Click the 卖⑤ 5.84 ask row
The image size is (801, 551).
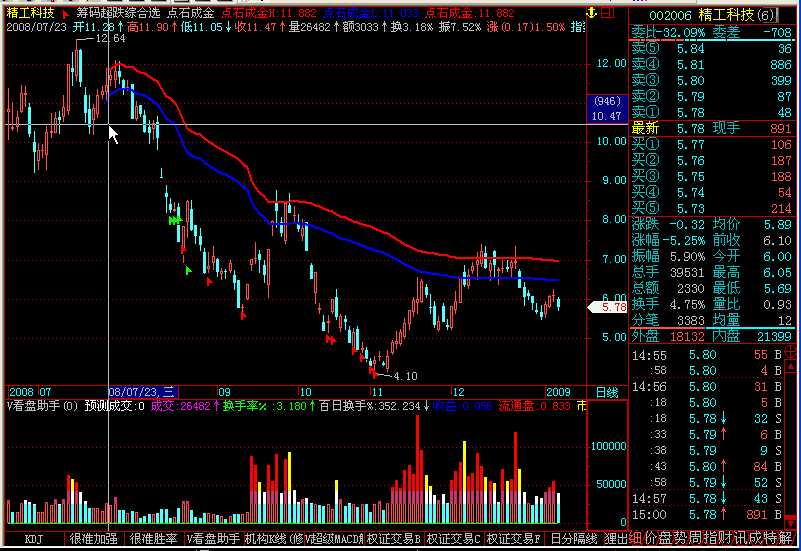click(712, 49)
